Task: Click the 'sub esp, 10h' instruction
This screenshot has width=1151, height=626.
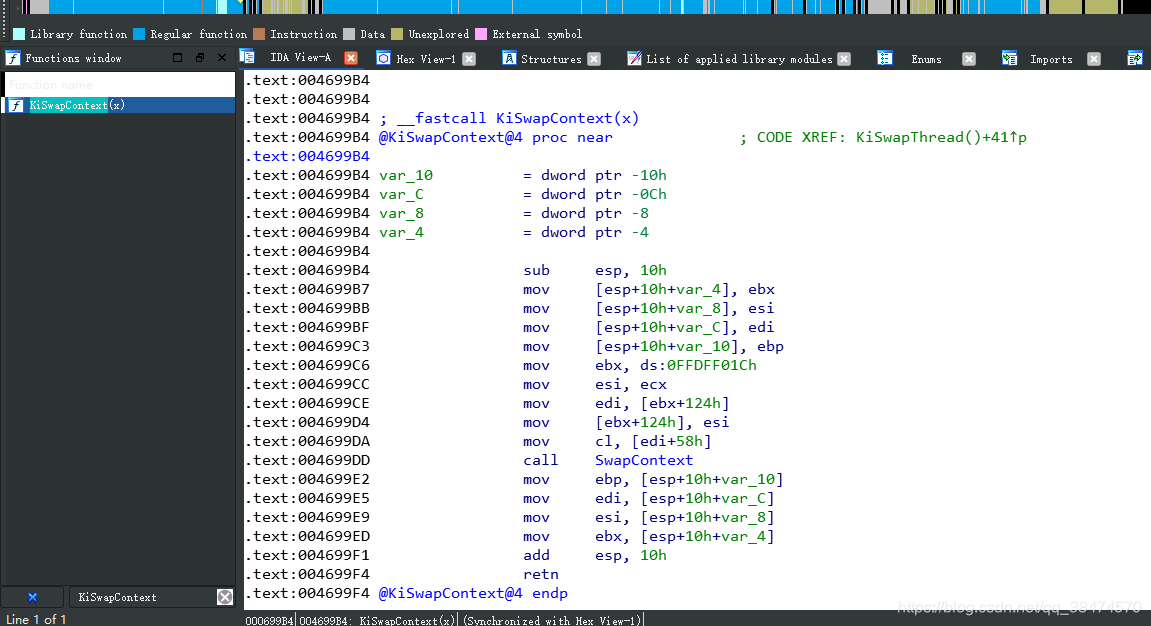Action: pos(595,270)
